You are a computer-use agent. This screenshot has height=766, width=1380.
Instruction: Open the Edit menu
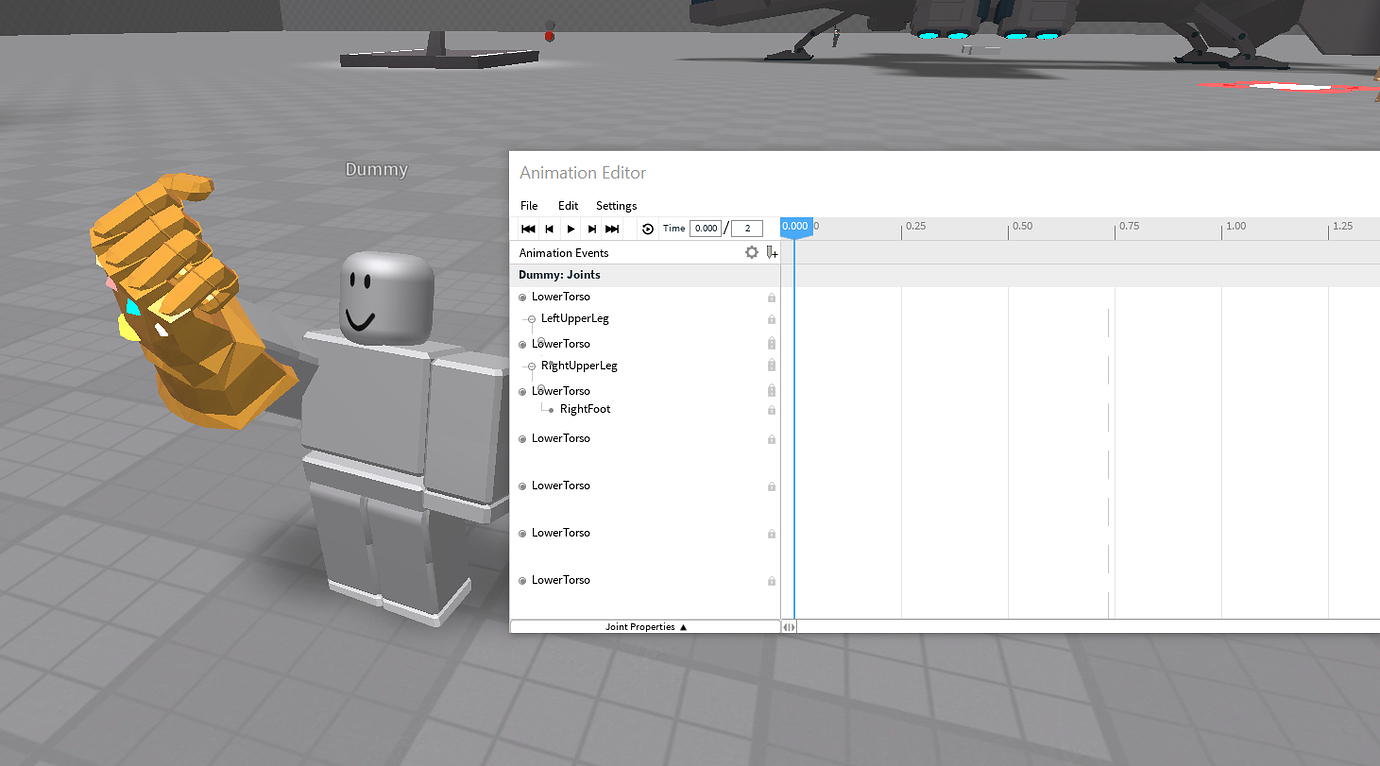coord(568,206)
